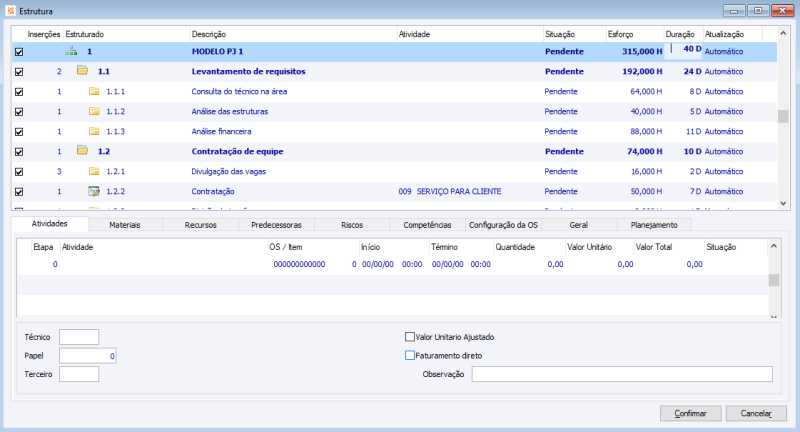Click the folder icon of row 1.2.1
The image size is (800, 432).
[x=94, y=171]
